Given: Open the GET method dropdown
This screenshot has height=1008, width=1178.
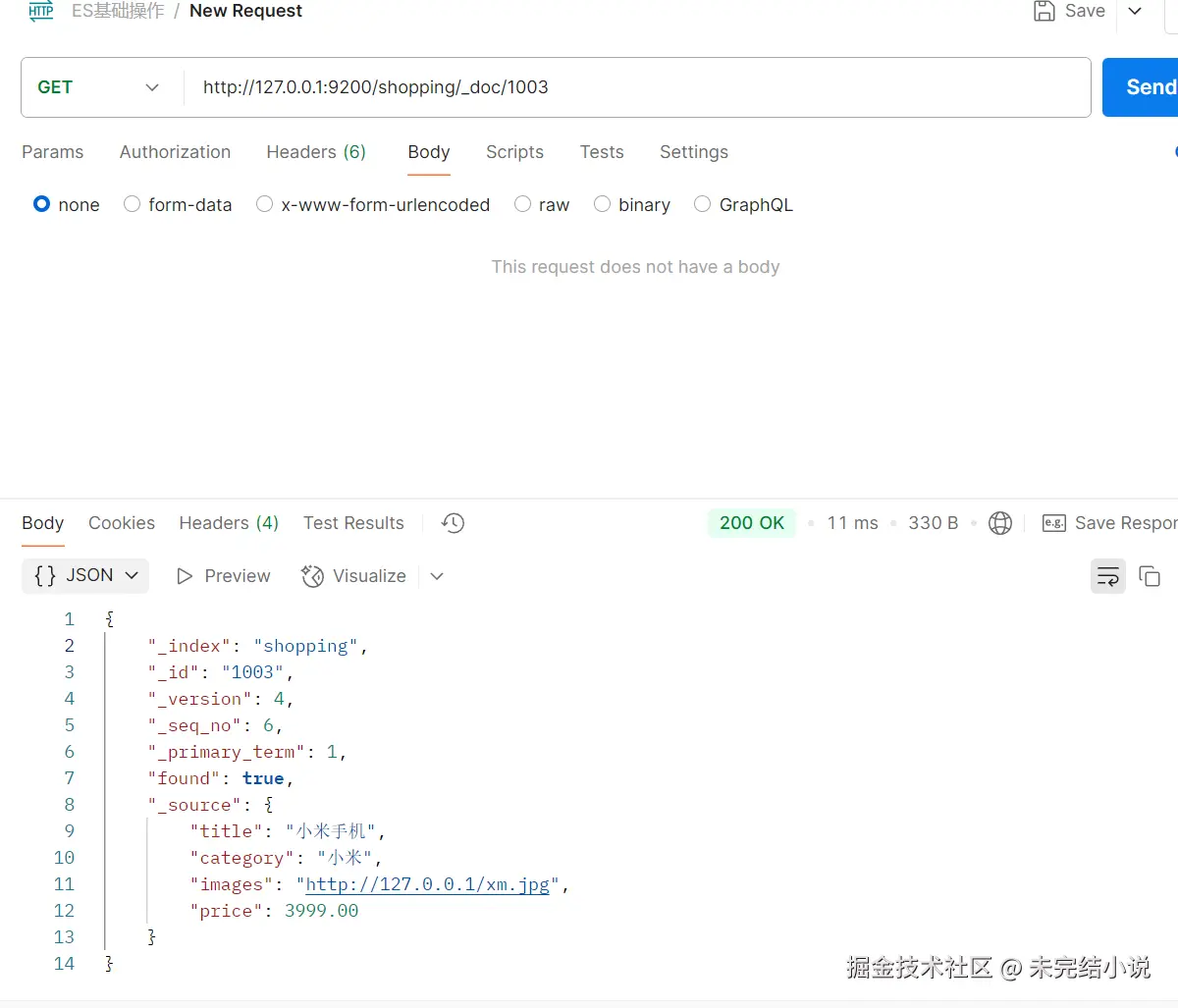Looking at the screenshot, I should tap(98, 87).
